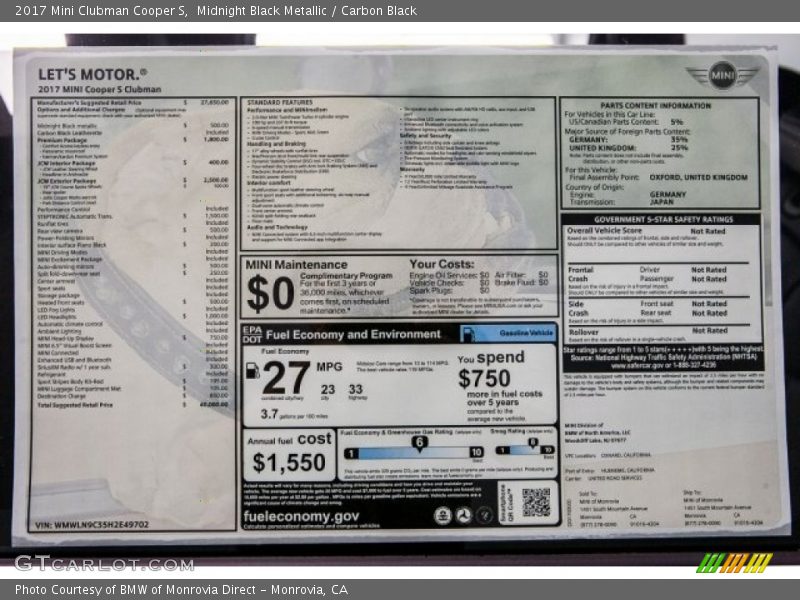This screenshot has height=600, width=800.
Task: Click the 'Overall Vehicle Score' label
Action: [x=605, y=231]
